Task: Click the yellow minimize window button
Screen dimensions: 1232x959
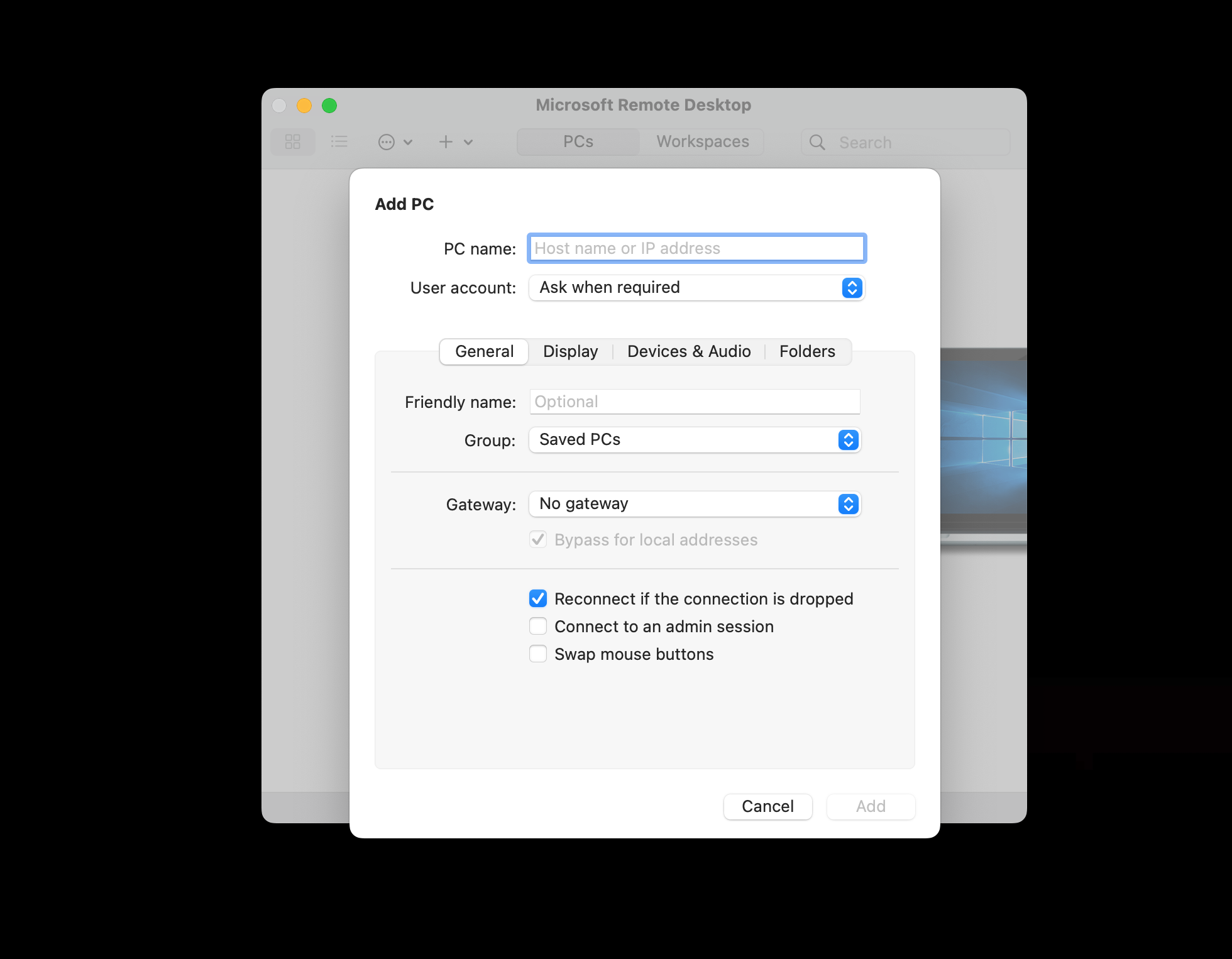Action: [304, 106]
